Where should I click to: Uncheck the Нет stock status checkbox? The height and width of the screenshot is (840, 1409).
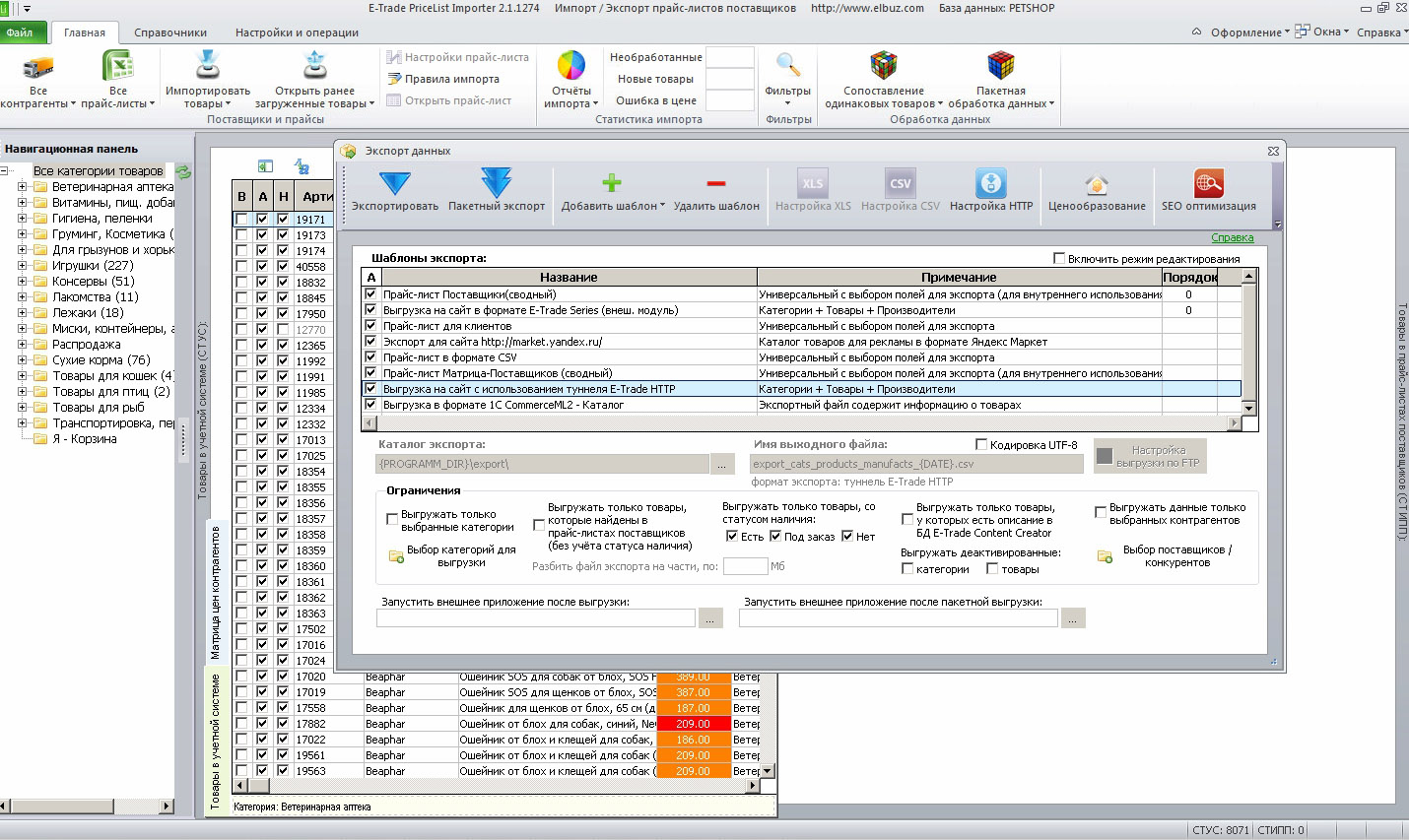point(847,537)
